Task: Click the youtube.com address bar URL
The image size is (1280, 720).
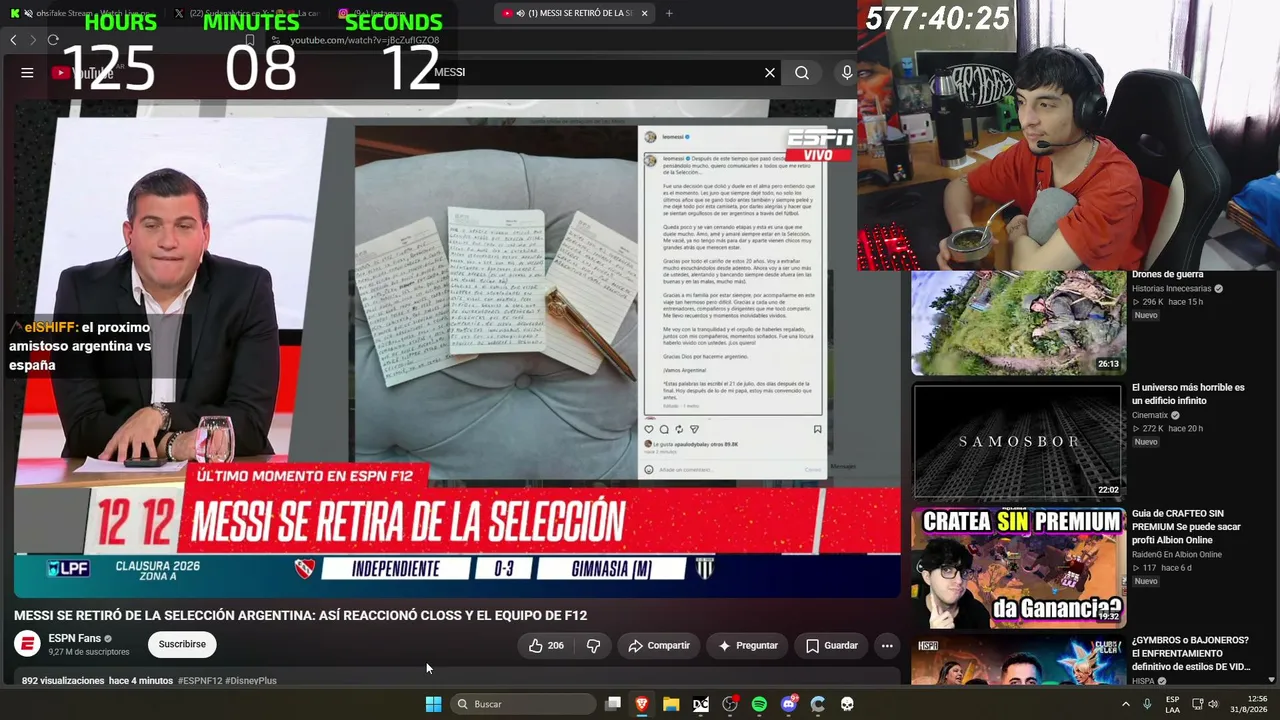Action: tap(364, 40)
